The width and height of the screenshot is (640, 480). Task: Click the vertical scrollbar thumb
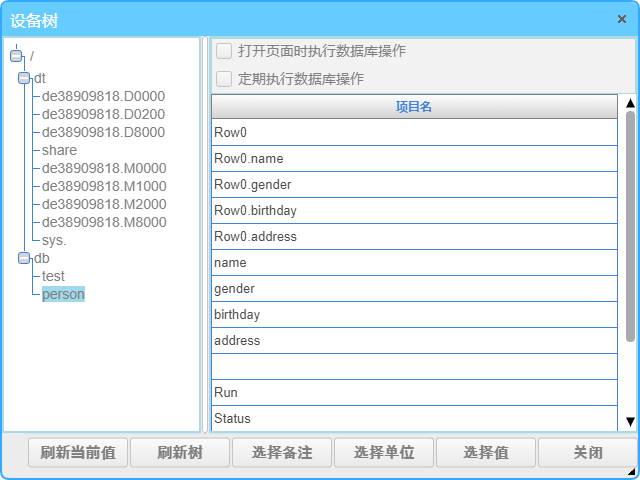click(x=630, y=225)
